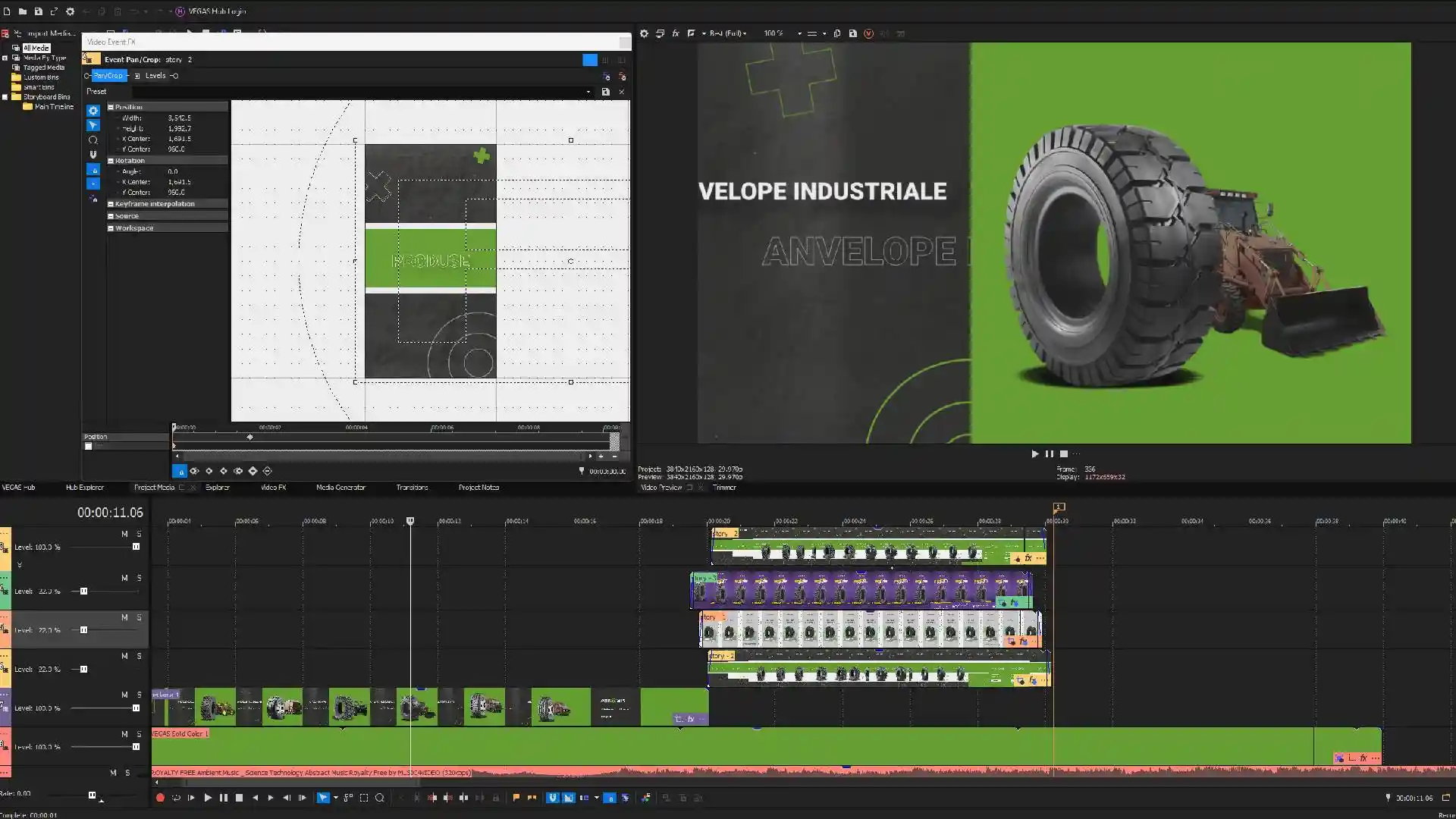Open VEGAS Hub Login

click(211, 11)
